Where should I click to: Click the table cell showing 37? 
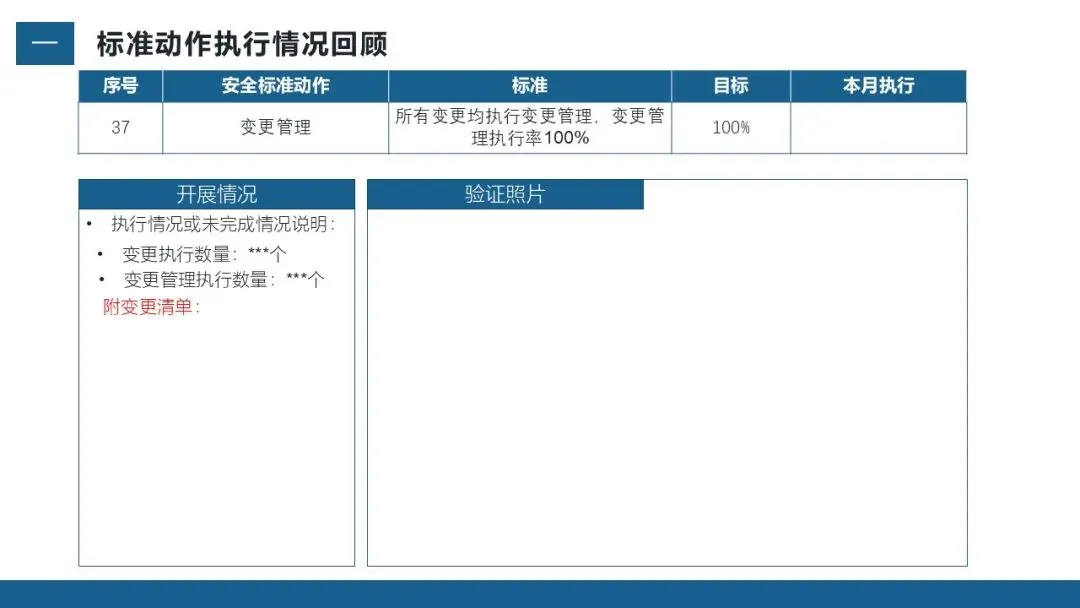coord(121,127)
